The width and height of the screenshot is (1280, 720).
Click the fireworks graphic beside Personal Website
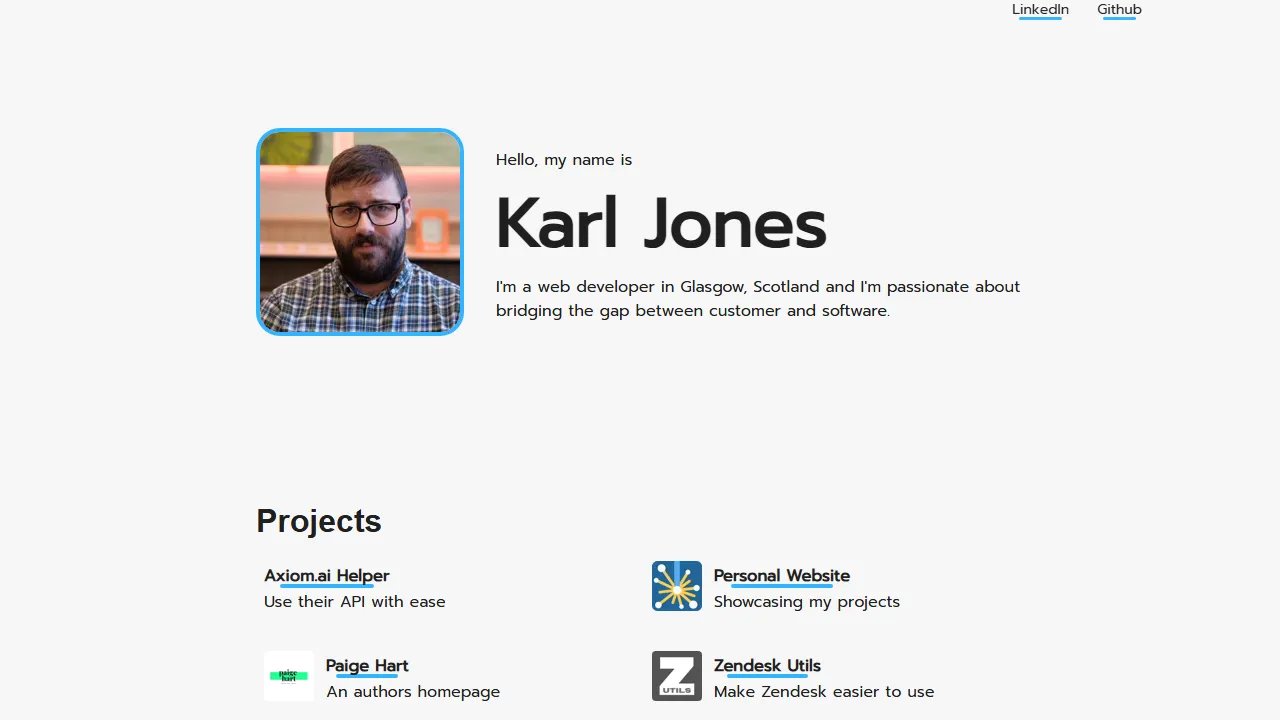pyautogui.click(x=677, y=586)
